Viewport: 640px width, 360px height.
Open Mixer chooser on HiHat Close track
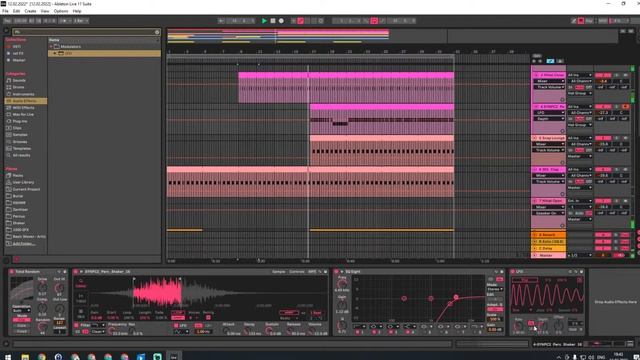pos(549,81)
